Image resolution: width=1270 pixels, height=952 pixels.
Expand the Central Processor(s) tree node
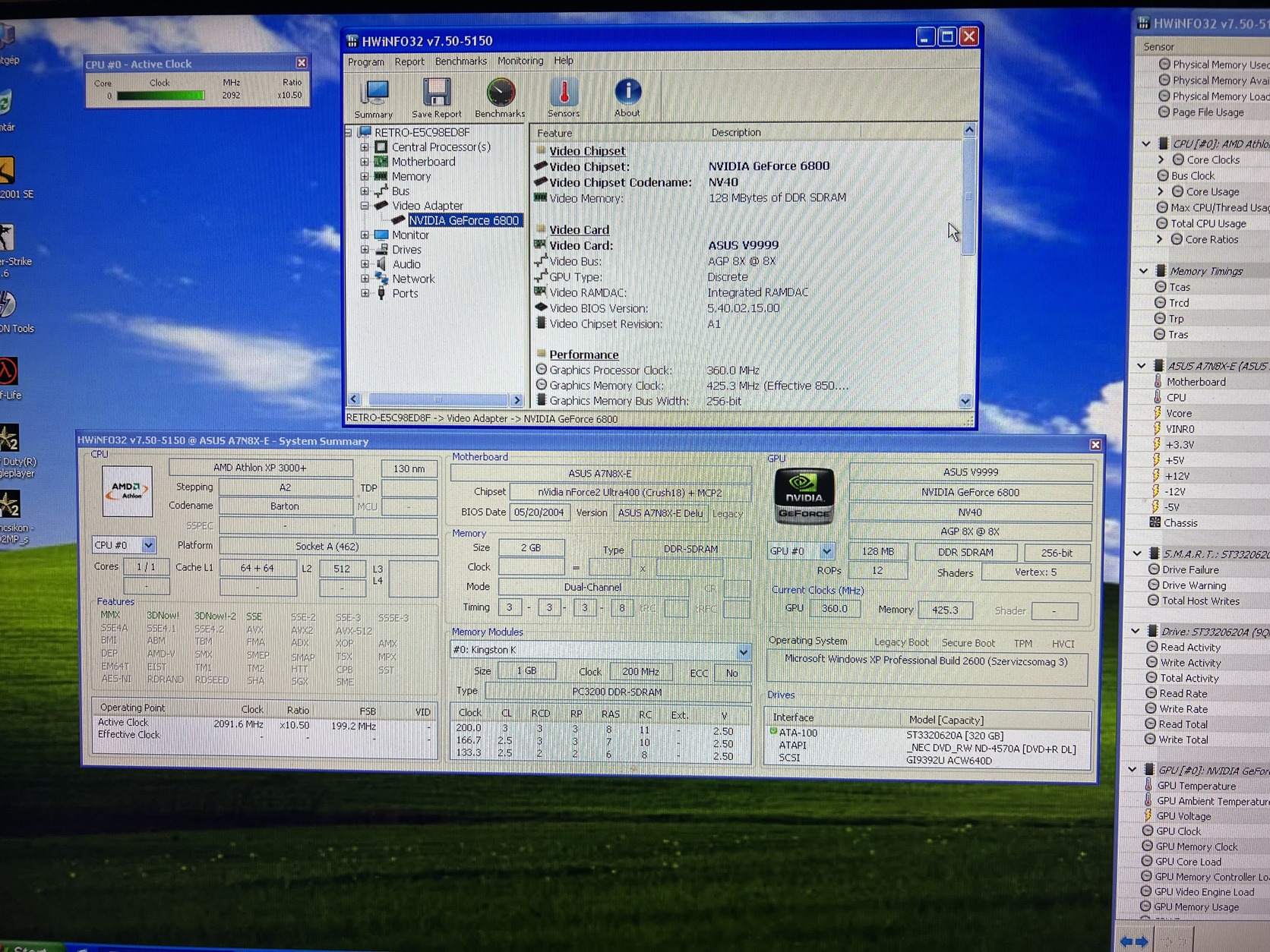click(x=365, y=147)
